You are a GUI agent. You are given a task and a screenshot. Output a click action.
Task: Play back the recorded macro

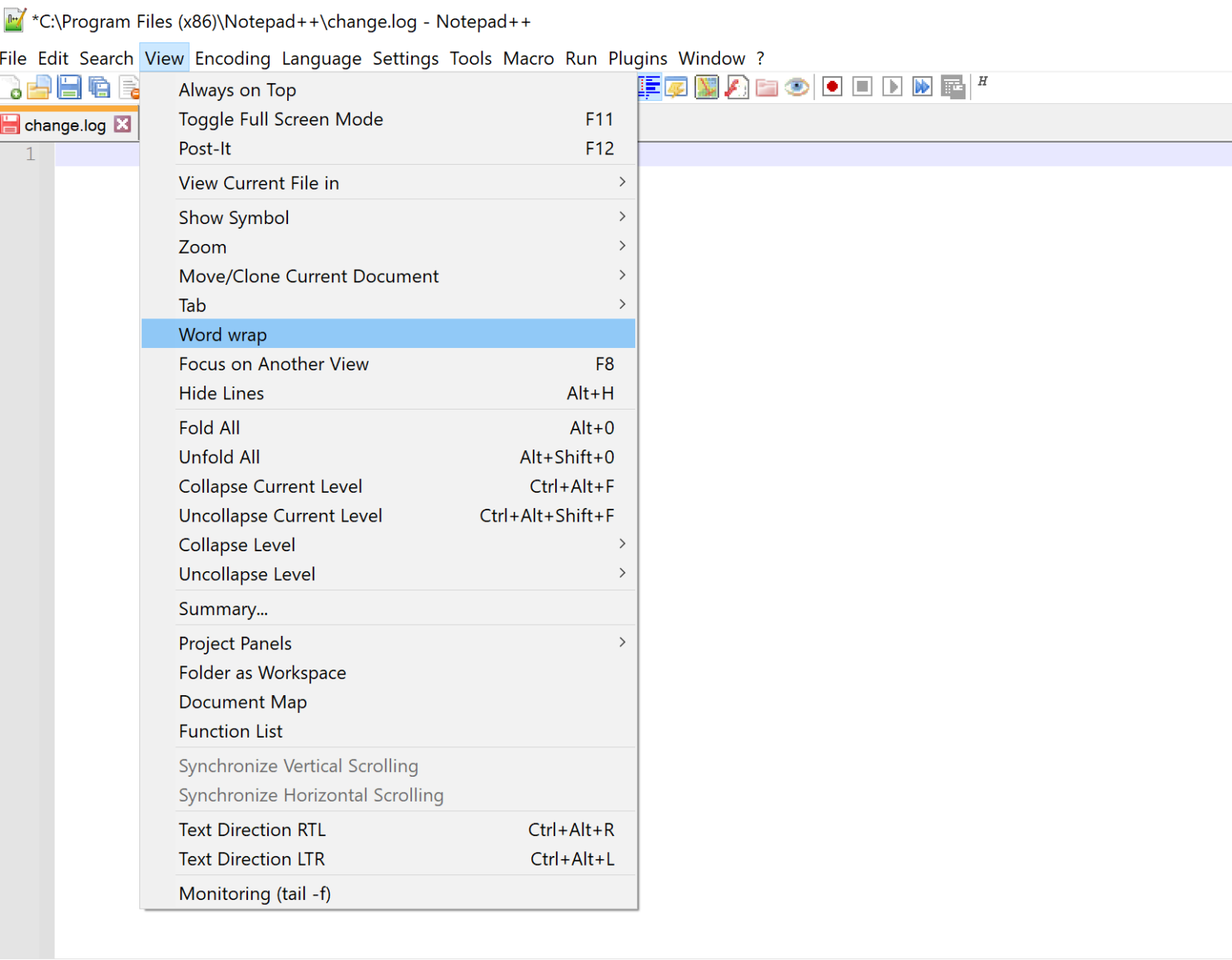coord(892,86)
